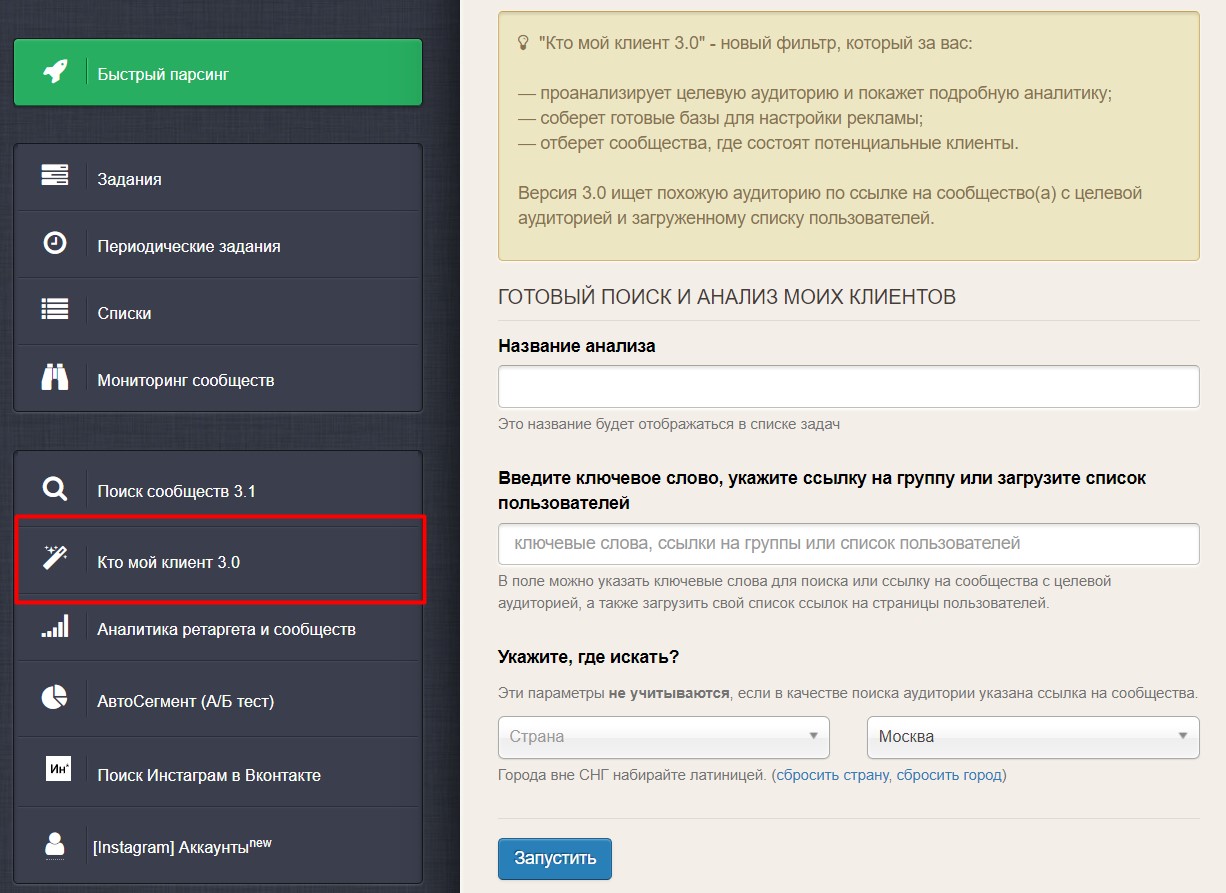Click the user icon for Instagram Аккаунты

(x=55, y=844)
